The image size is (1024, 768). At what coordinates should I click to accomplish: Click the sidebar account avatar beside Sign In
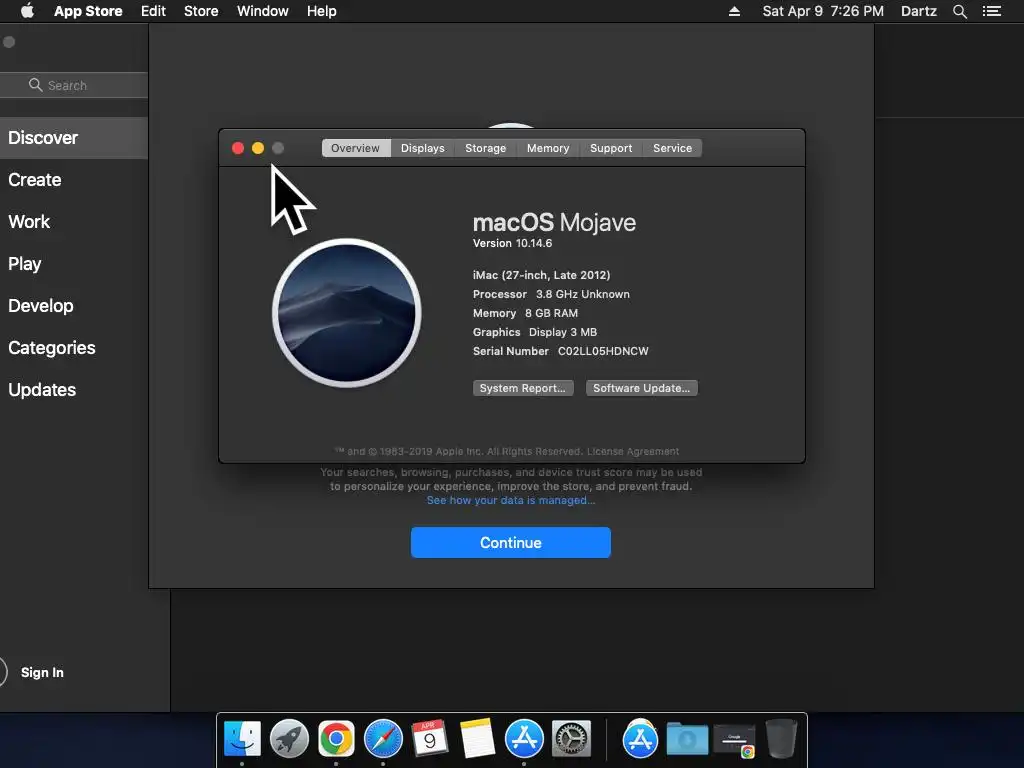point(3,672)
